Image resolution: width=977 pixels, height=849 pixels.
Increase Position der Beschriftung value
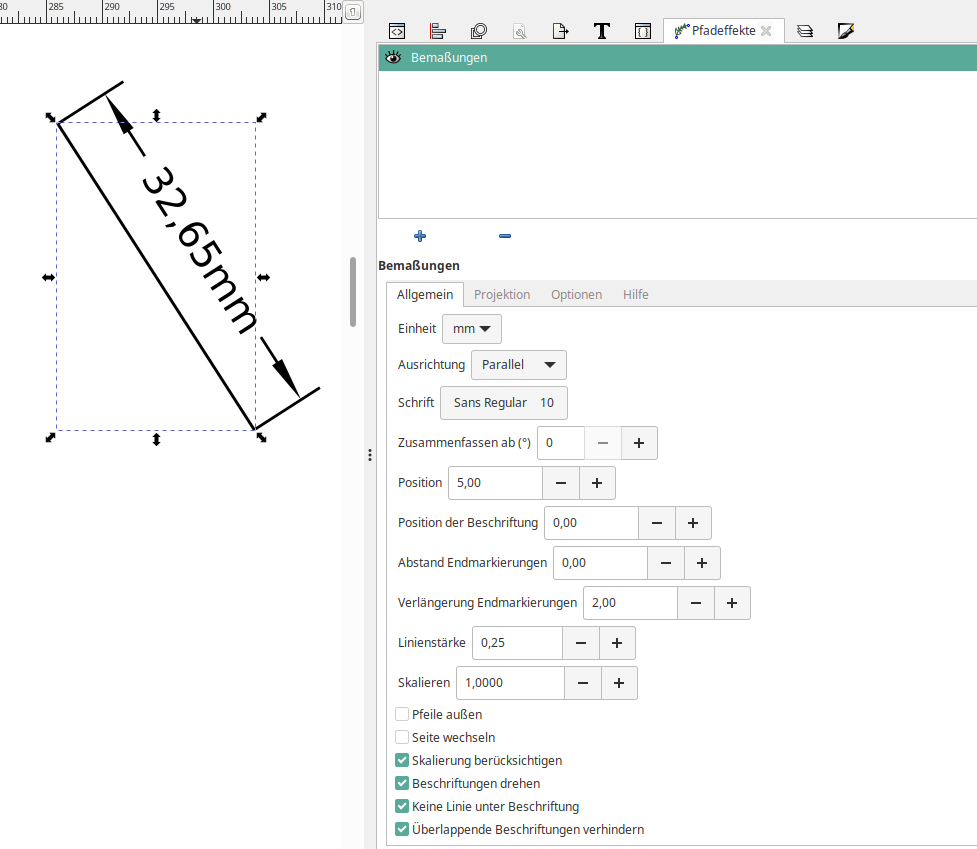click(x=693, y=523)
